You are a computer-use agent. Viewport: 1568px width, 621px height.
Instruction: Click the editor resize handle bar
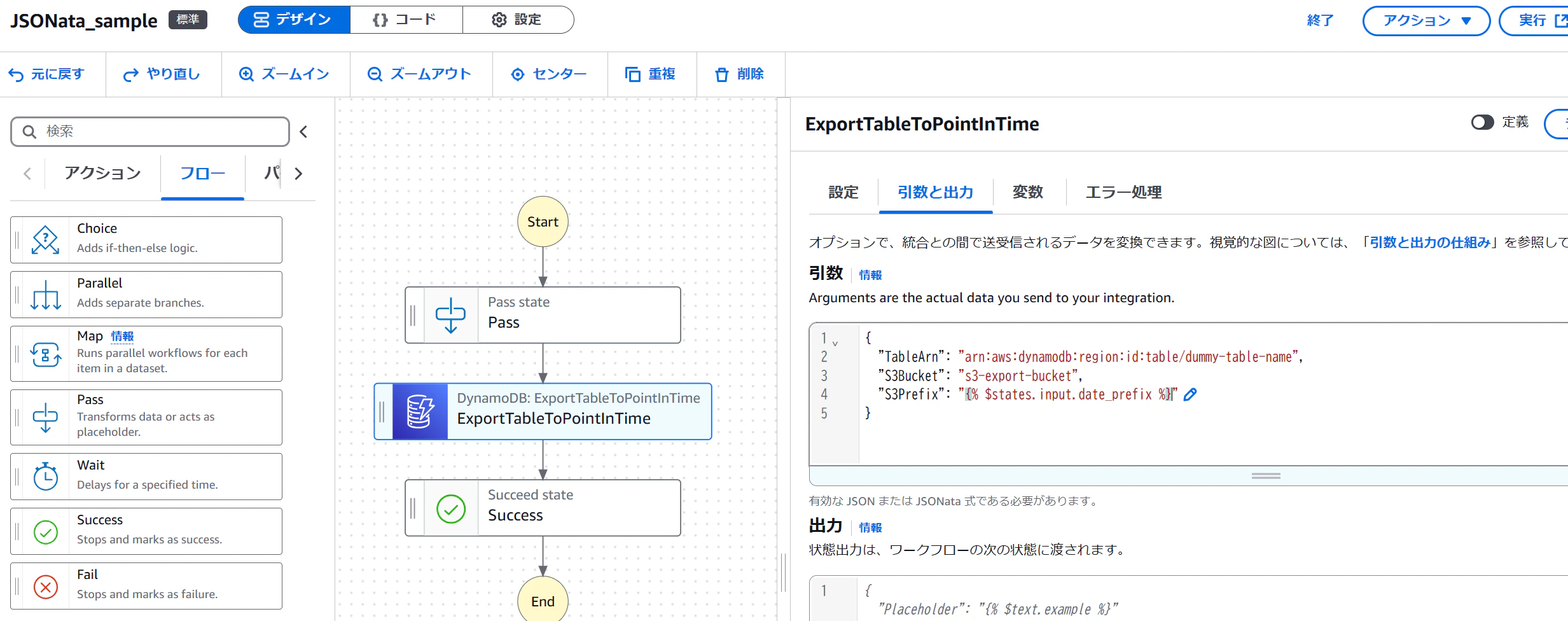1266,476
